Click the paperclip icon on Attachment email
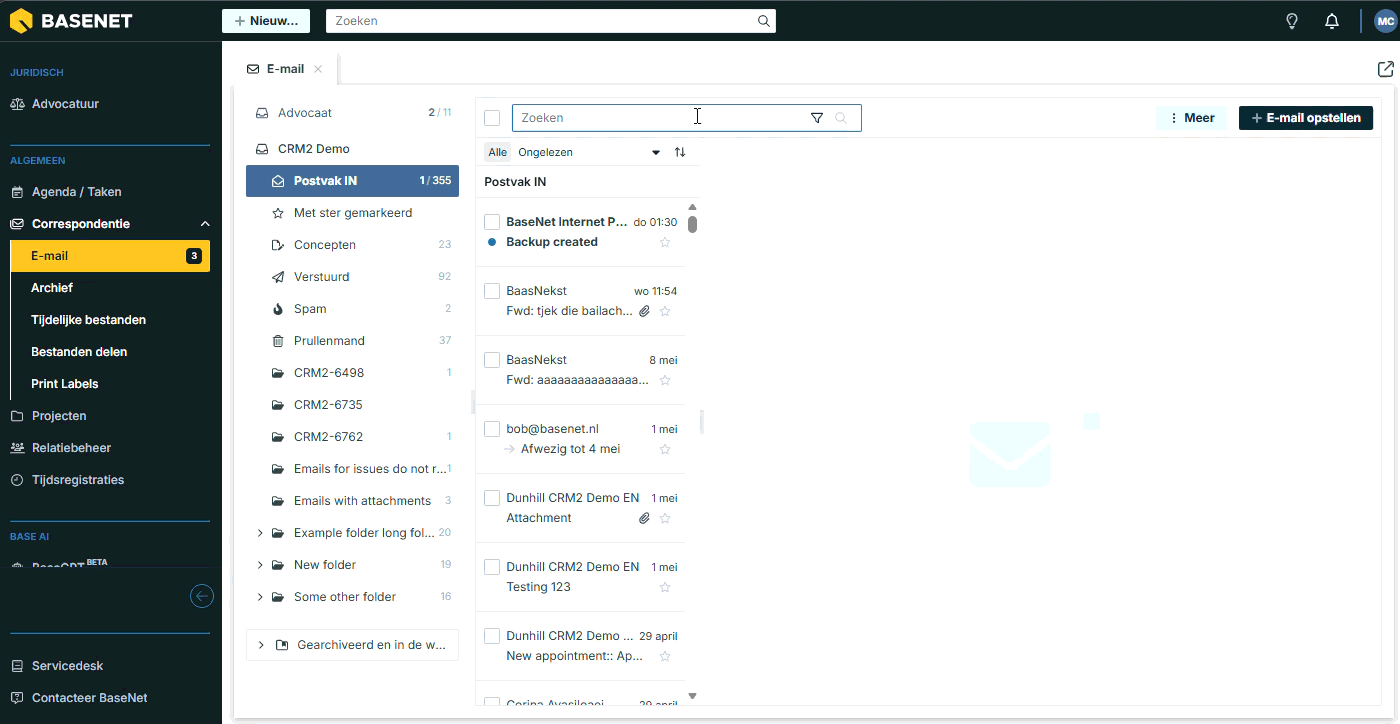 tap(644, 518)
